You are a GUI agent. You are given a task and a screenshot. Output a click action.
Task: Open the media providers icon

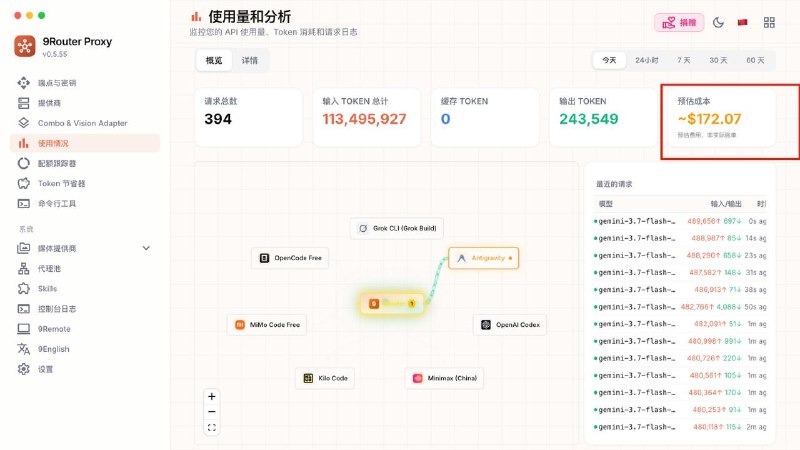click(23, 248)
